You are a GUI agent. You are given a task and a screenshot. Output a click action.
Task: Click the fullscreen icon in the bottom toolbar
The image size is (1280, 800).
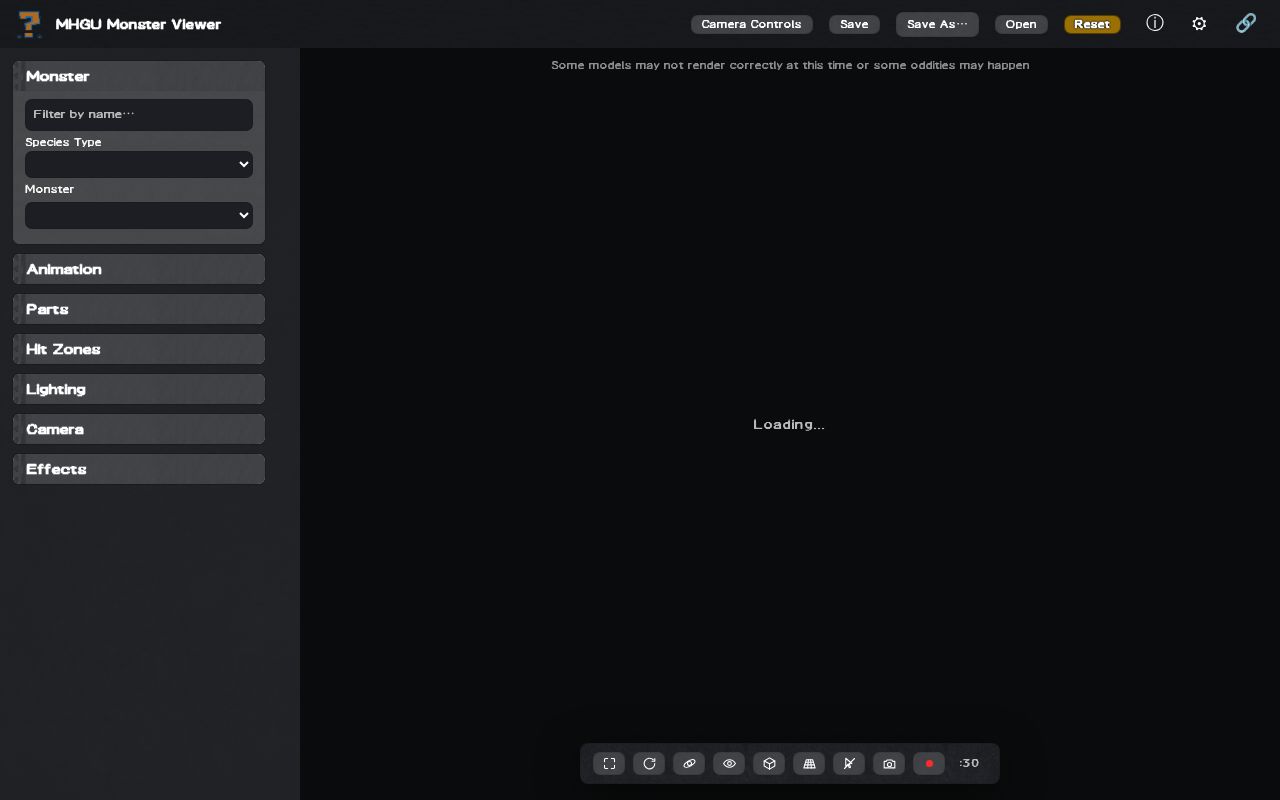609,764
